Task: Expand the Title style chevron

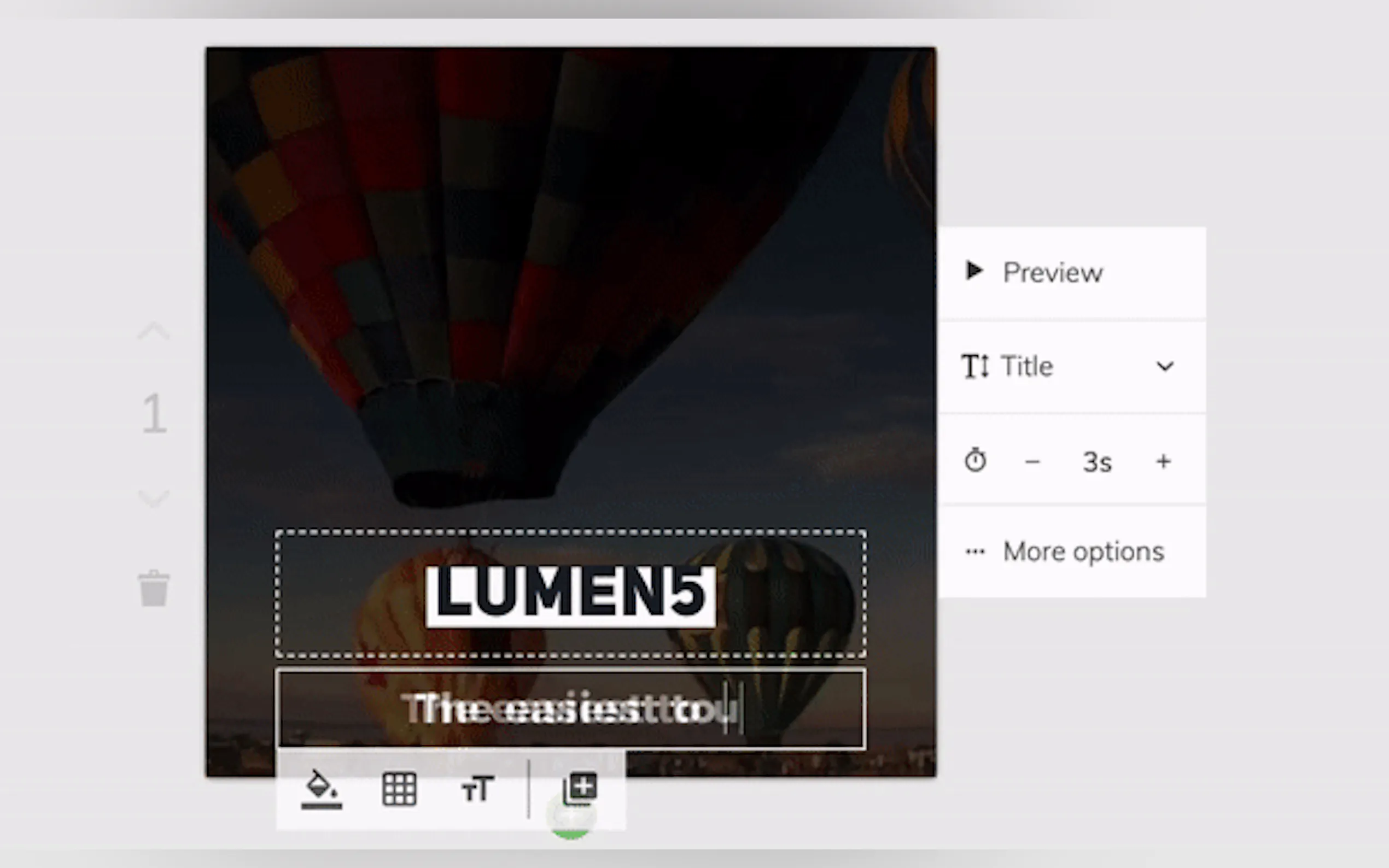Action: tap(1164, 366)
